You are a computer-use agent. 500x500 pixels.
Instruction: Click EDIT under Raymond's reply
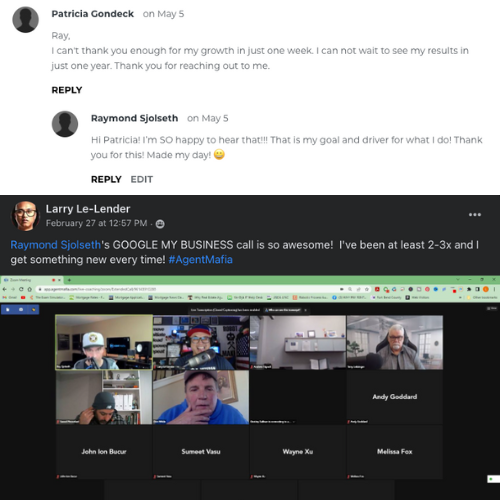[142, 179]
